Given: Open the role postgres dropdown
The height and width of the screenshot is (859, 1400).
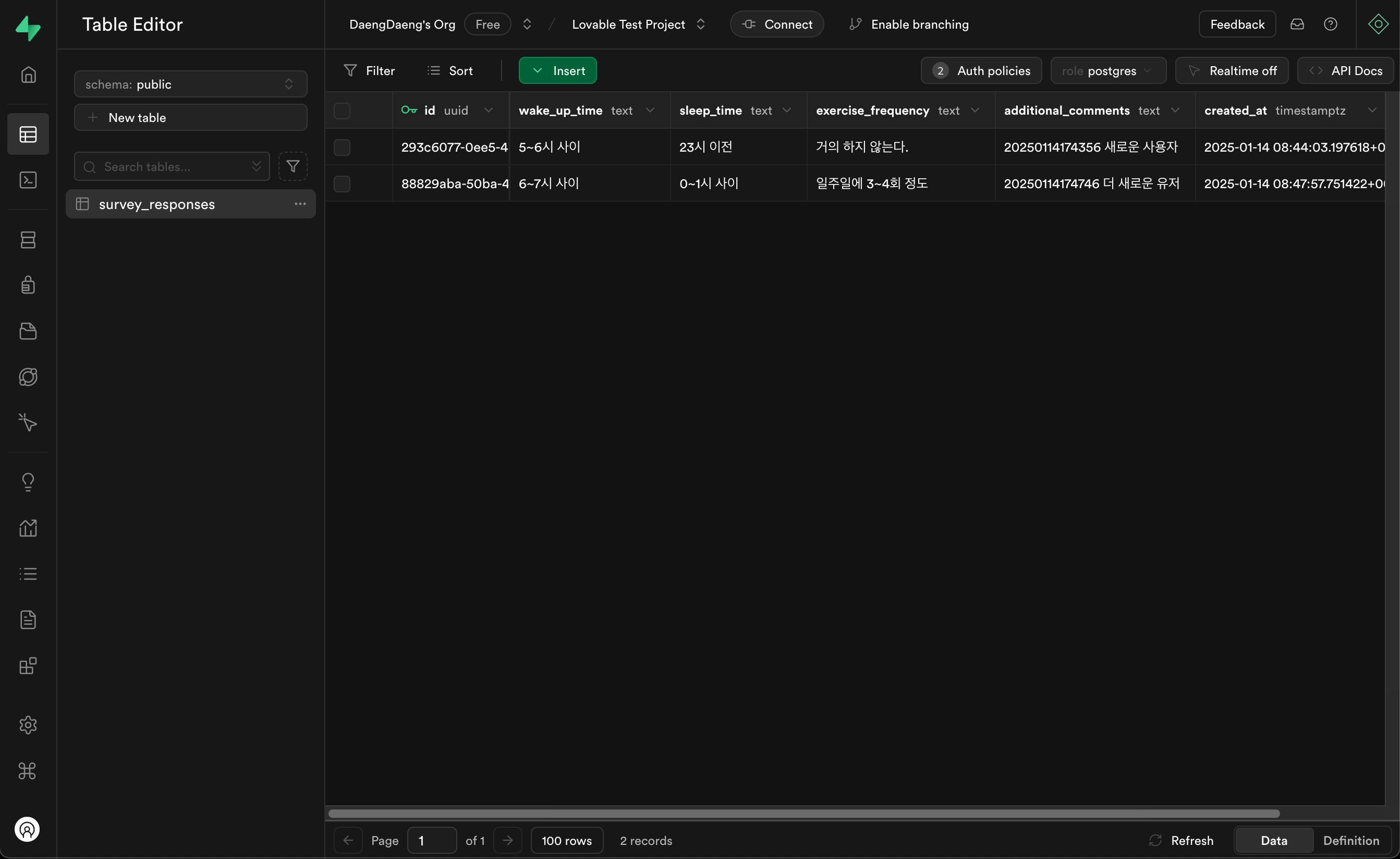Looking at the screenshot, I should [1107, 71].
